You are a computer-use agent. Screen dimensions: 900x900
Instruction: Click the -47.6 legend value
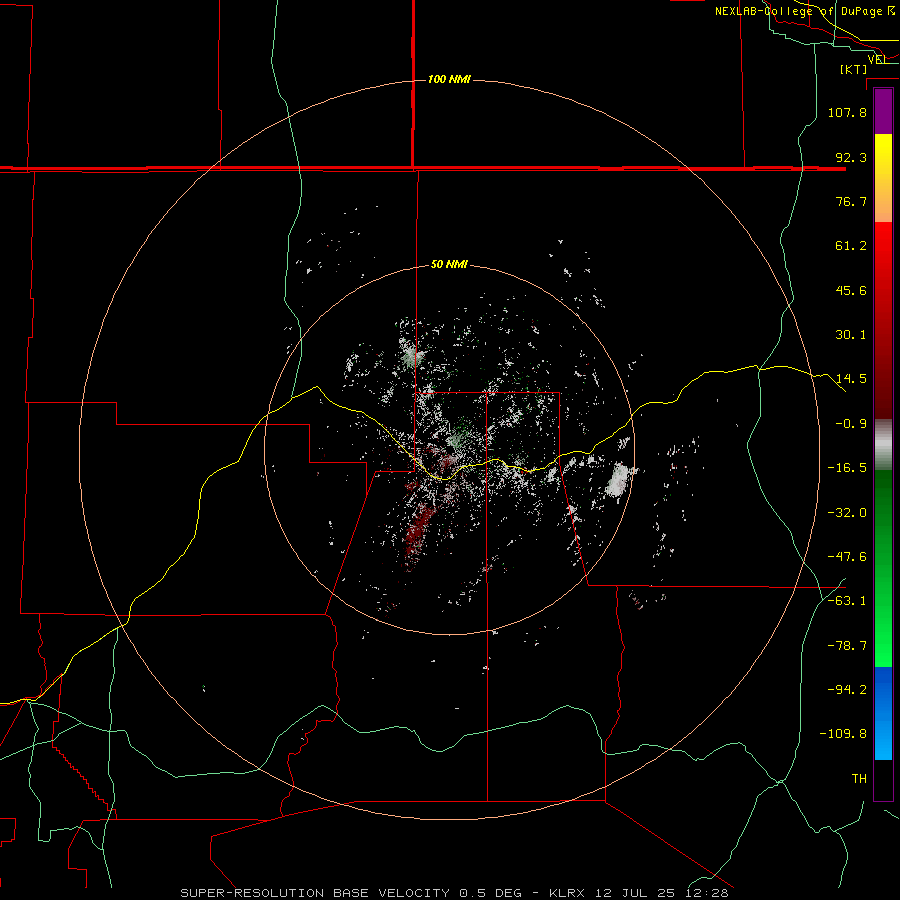pos(847,557)
